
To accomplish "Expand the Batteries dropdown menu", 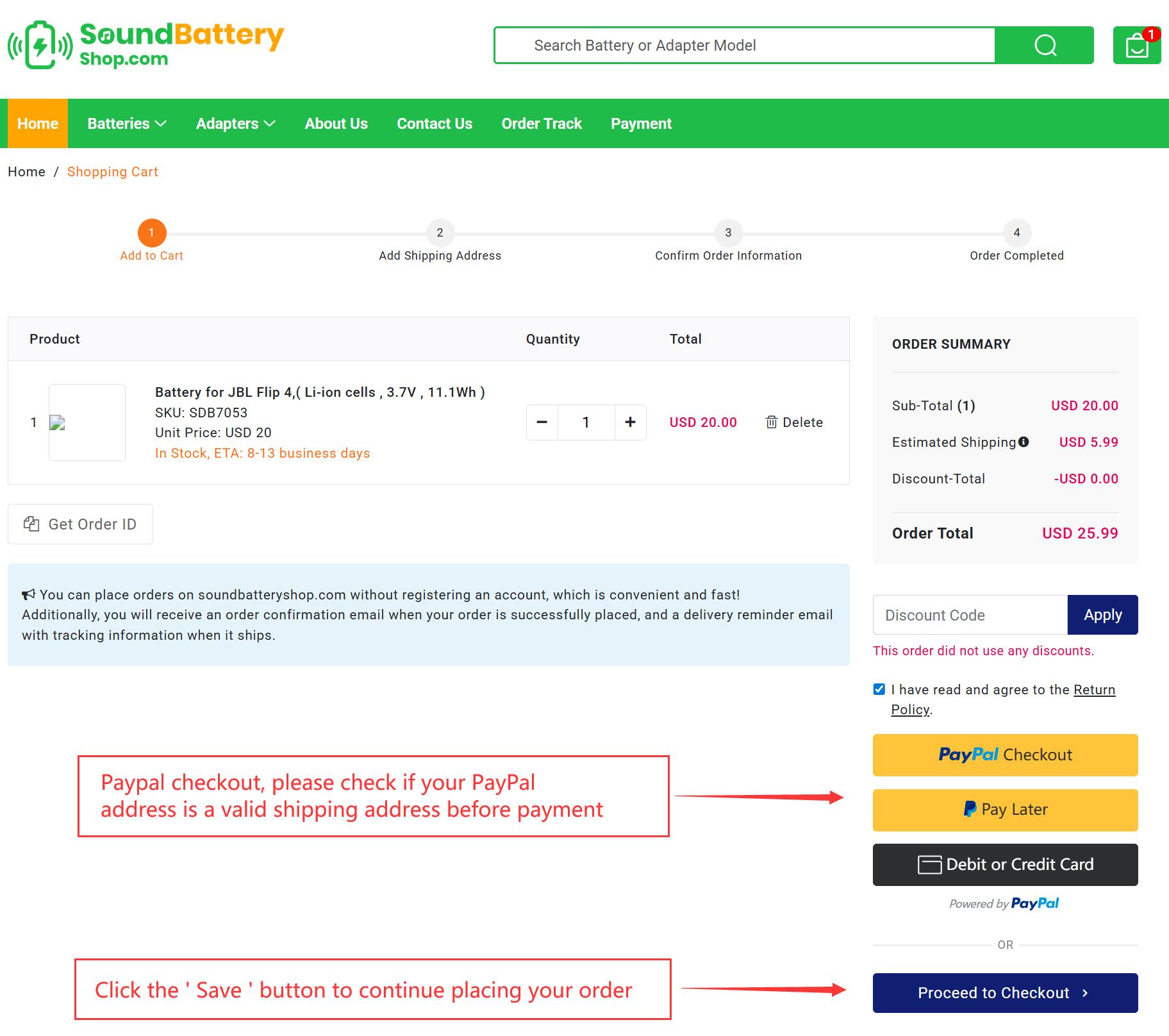I will 127,124.
